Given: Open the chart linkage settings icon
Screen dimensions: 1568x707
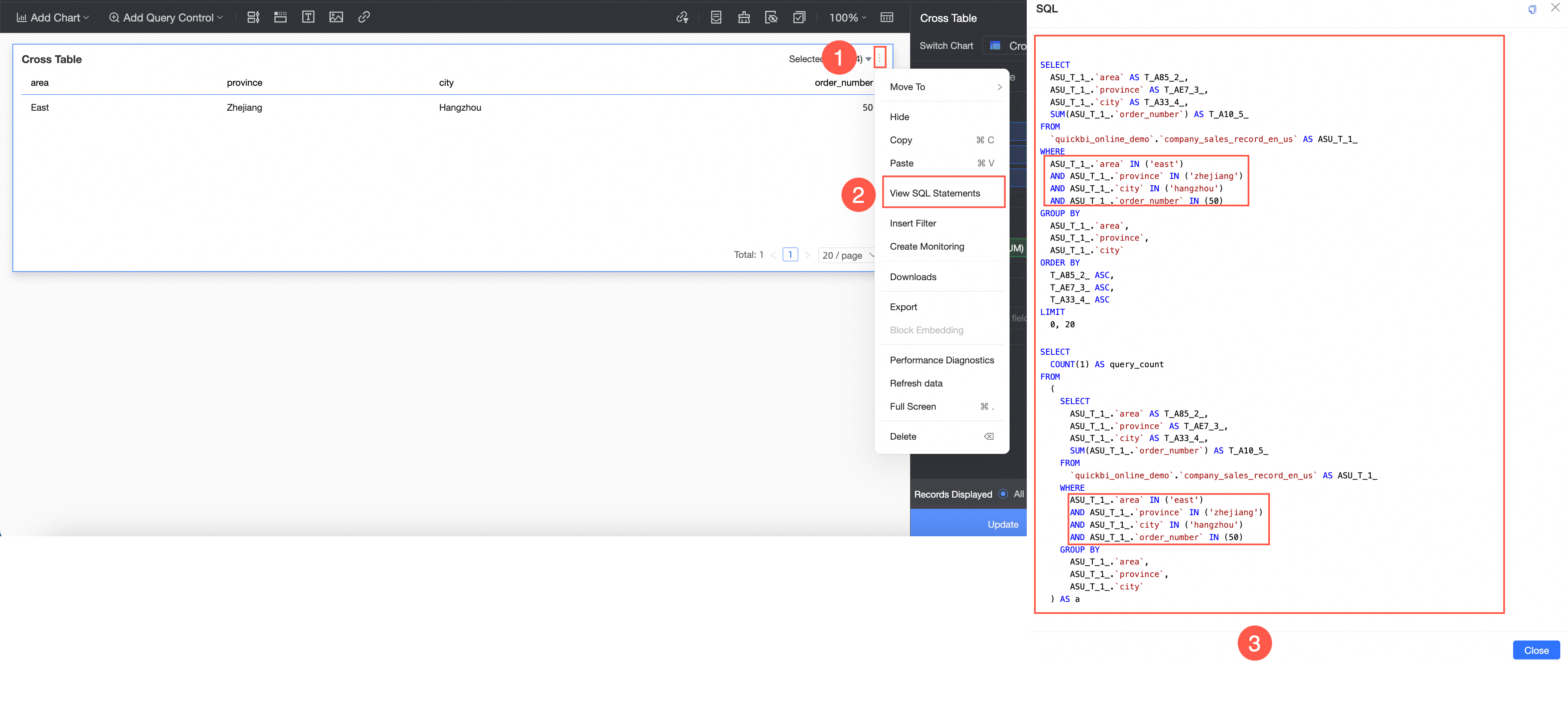Looking at the screenshot, I should click(x=682, y=17).
